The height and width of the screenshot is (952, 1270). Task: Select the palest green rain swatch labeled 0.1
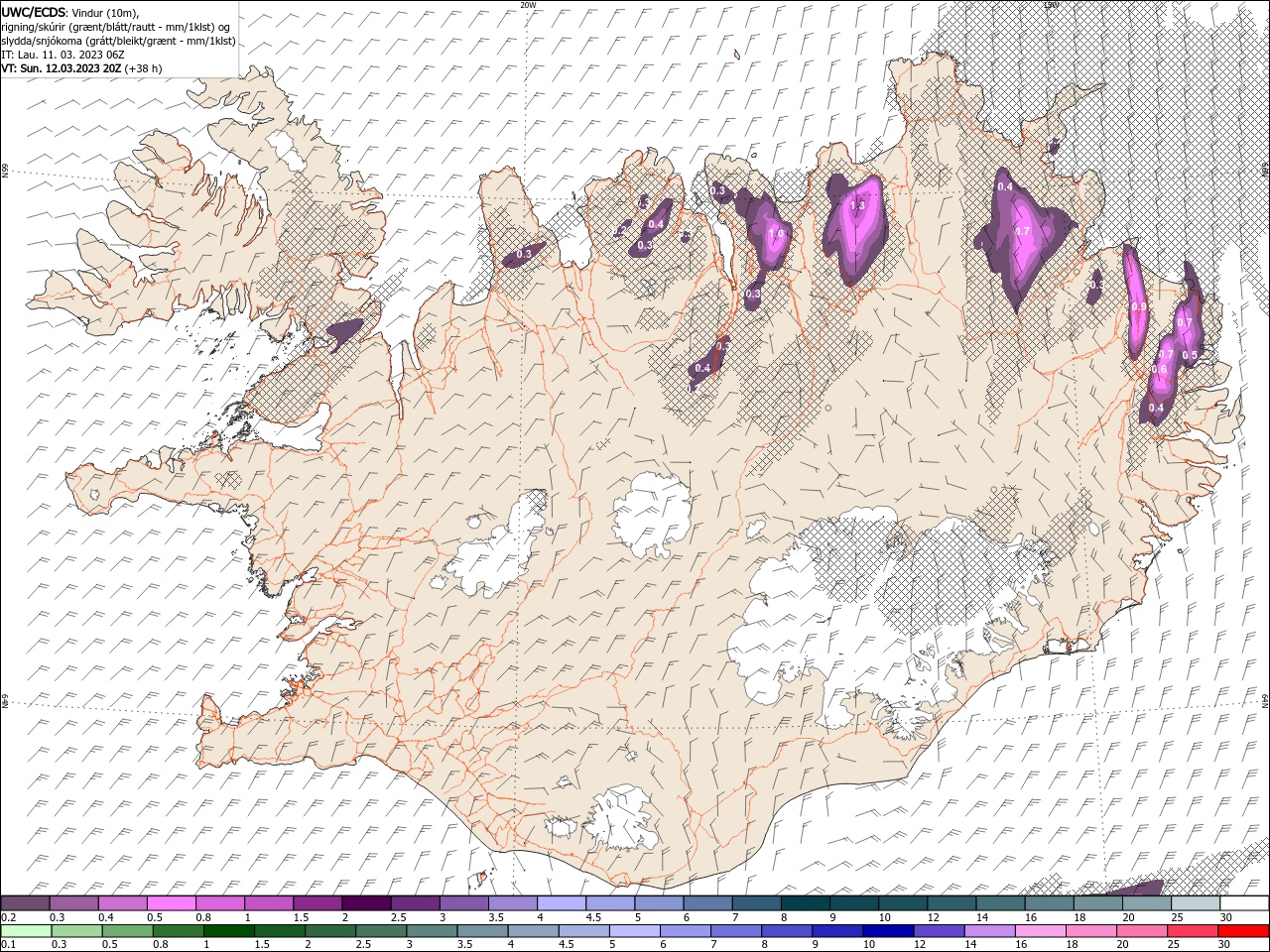26,931
